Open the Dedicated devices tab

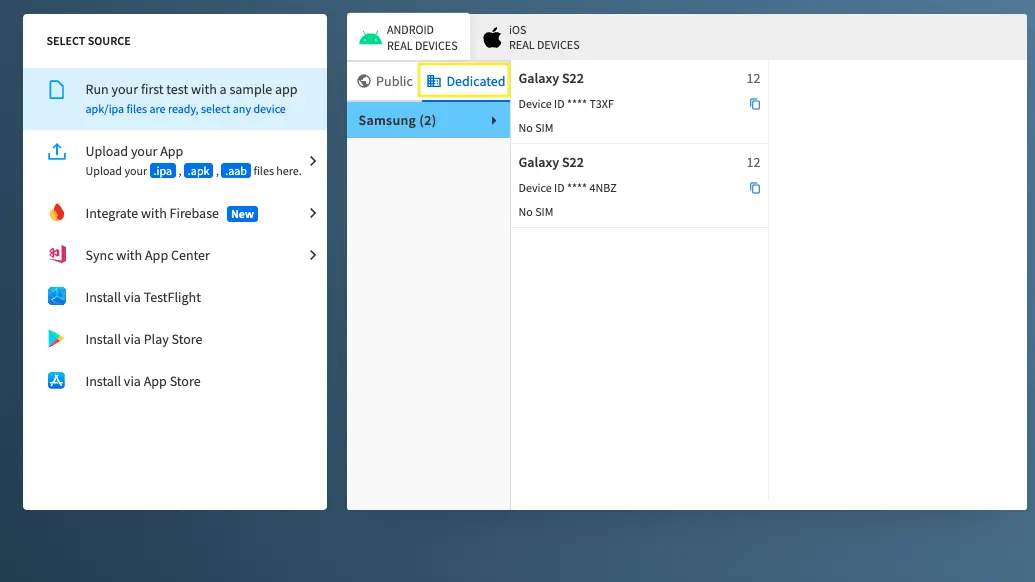(465, 81)
